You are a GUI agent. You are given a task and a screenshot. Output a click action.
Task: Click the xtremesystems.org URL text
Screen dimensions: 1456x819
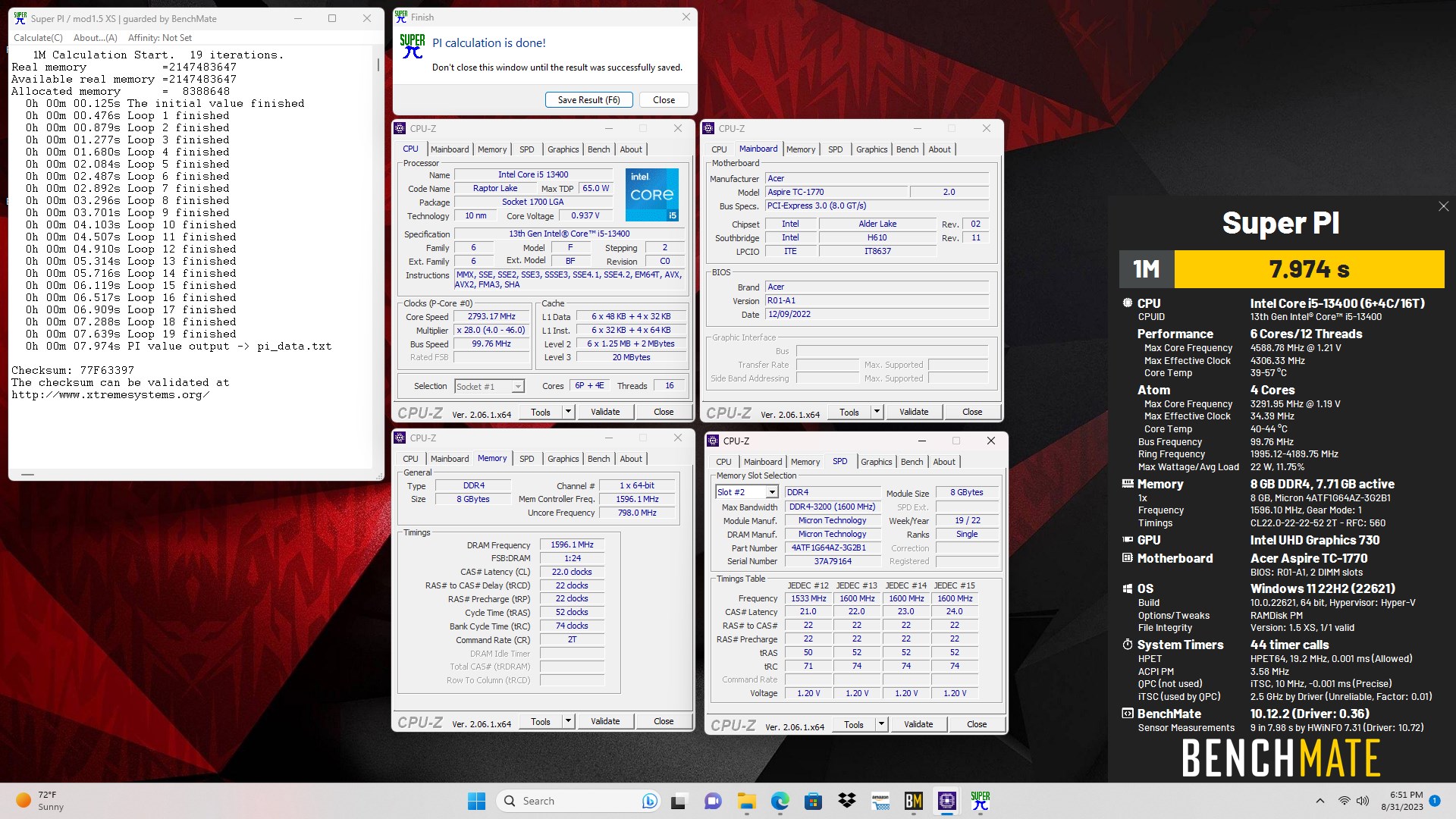coord(111,395)
